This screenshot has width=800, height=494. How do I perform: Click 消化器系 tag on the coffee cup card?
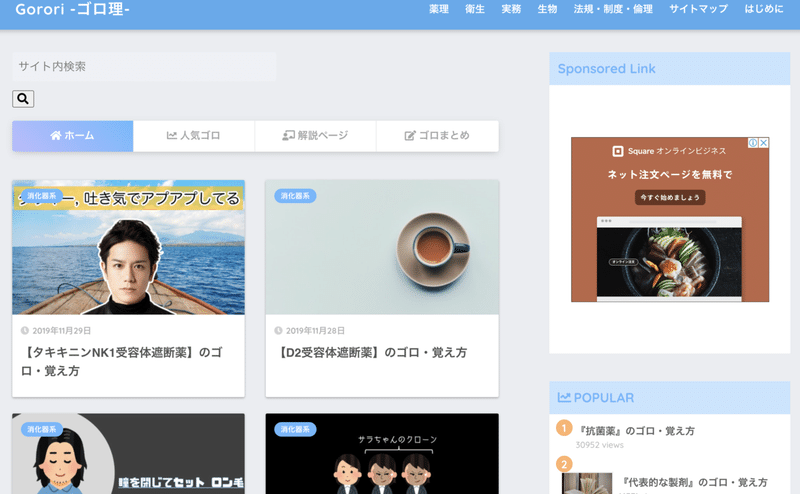click(295, 196)
